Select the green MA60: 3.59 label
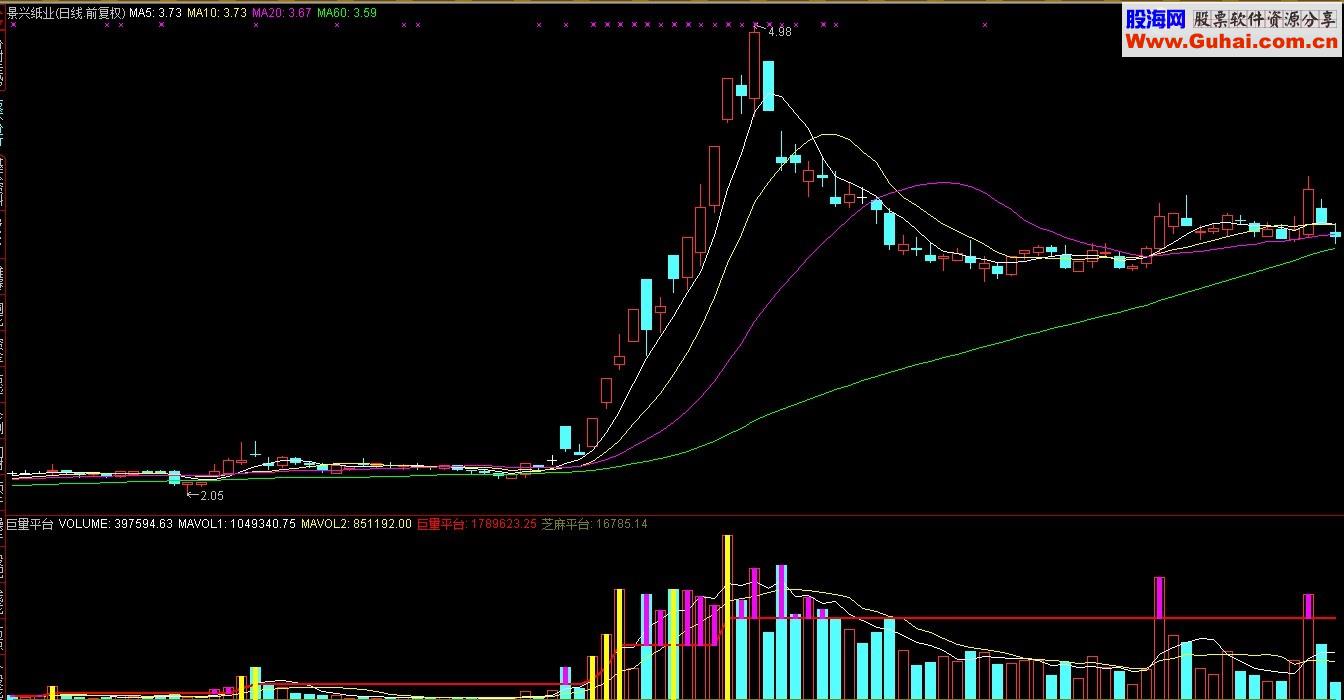The width and height of the screenshot is (1344, 700). pos(347,12)
